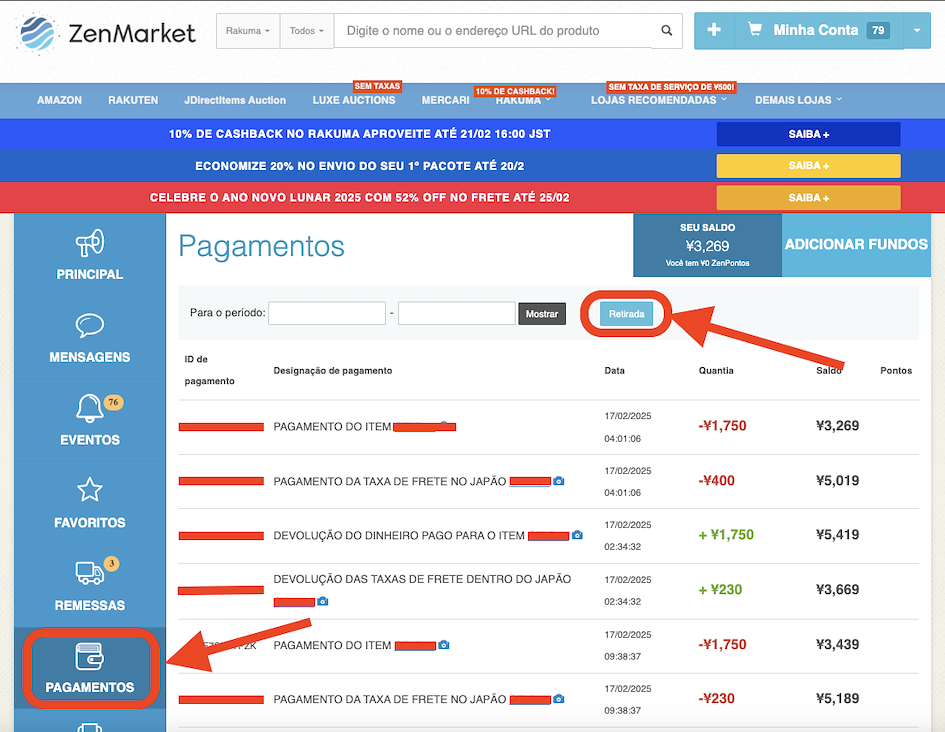The height and width of the screenshot is (732, 945).
Task: Click the ¥5,019 balance value
Action: (837, 481)
